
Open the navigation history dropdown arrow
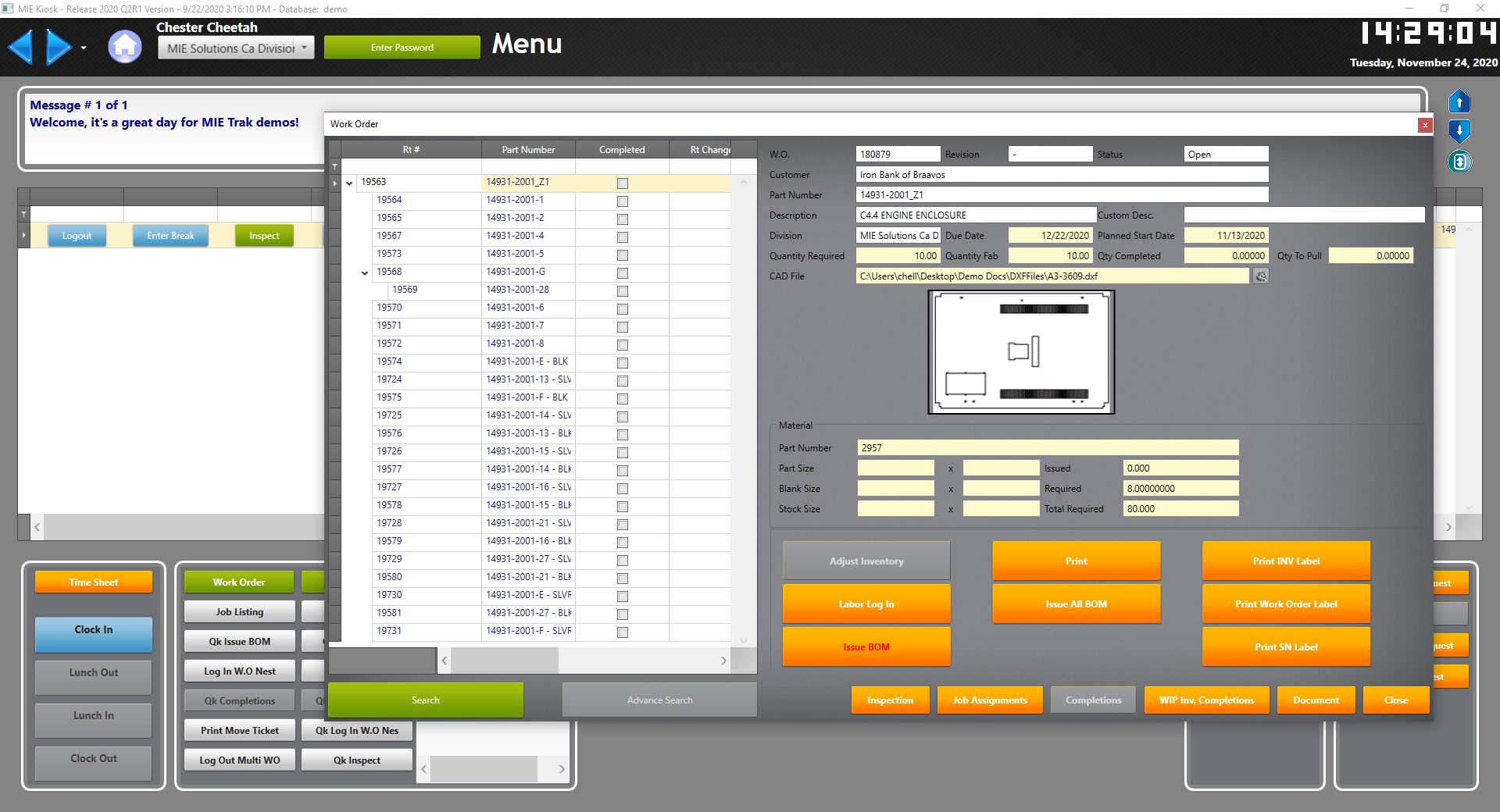[x=83, y=47]
